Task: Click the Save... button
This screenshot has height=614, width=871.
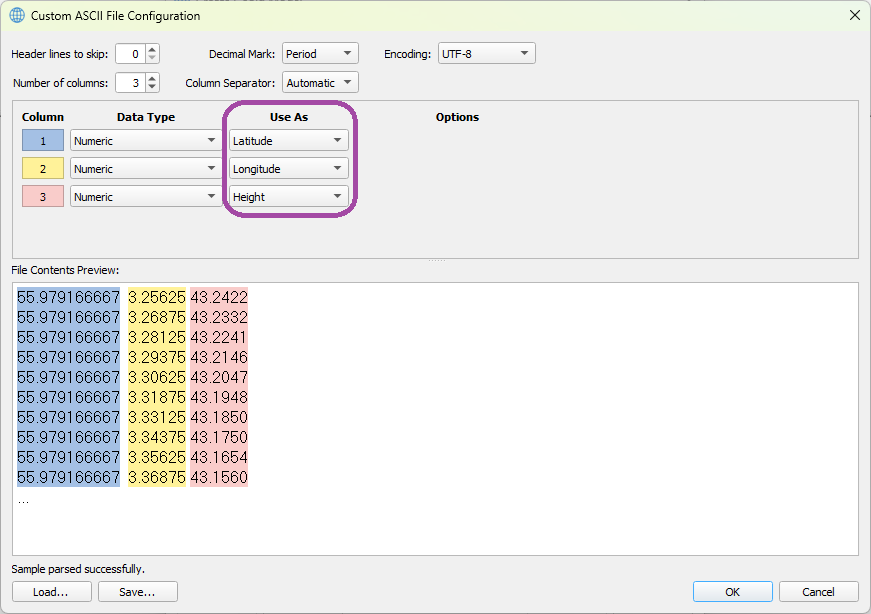Action: pos(138,592)
